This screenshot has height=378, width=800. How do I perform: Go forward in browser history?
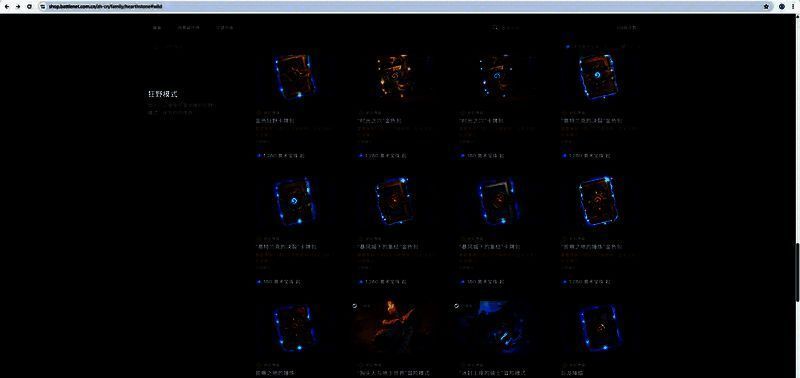pos(18,7)
